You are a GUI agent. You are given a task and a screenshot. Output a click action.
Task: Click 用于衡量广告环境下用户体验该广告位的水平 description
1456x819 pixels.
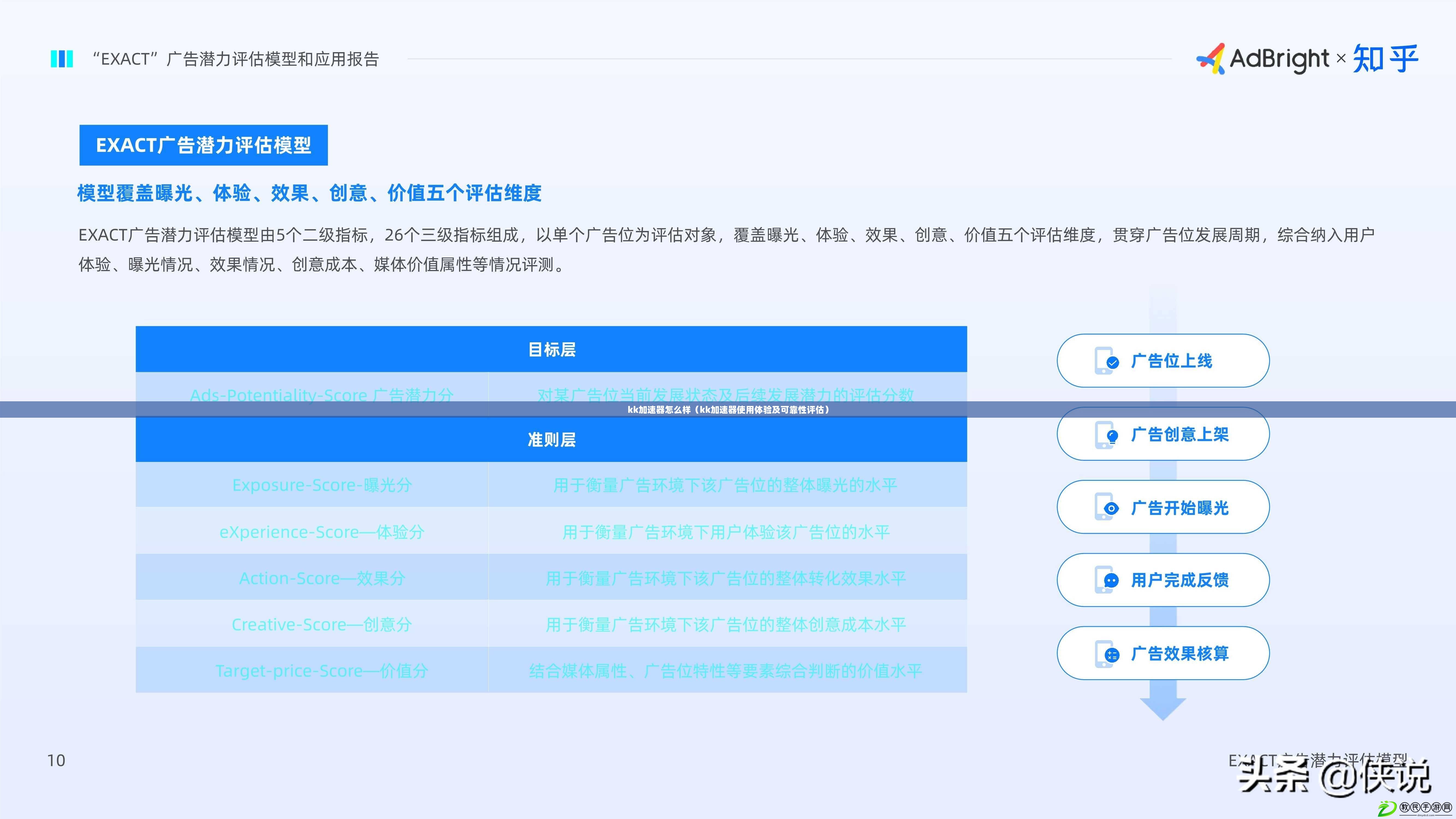coord(726,532)
